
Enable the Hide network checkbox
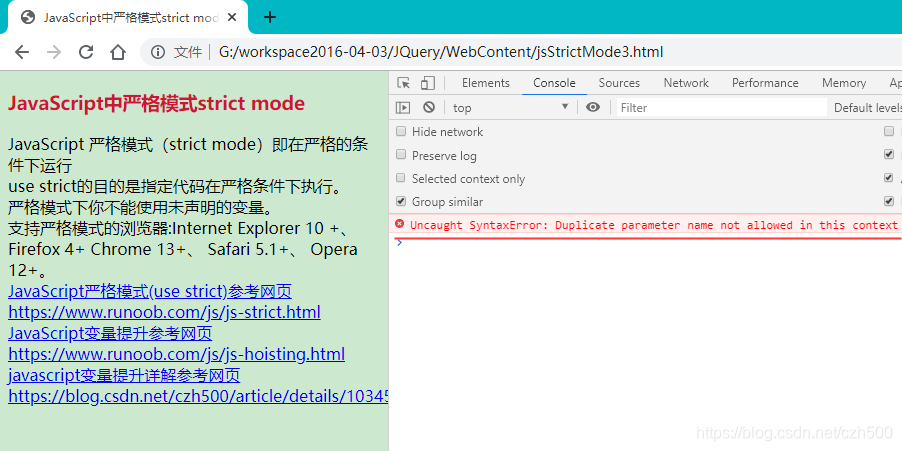[401, 131]
